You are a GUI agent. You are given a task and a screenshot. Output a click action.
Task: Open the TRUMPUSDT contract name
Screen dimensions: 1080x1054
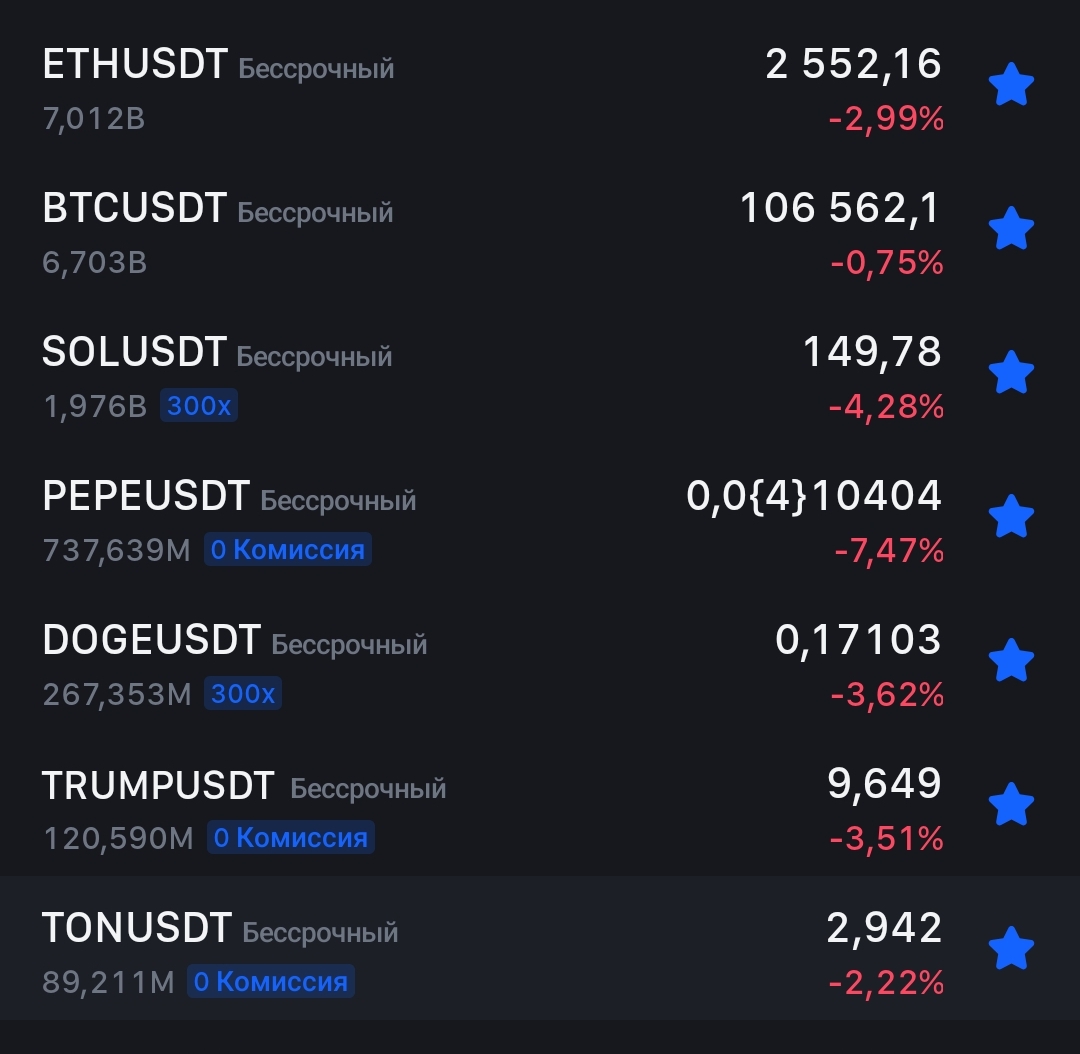click(x=158, y=785)
